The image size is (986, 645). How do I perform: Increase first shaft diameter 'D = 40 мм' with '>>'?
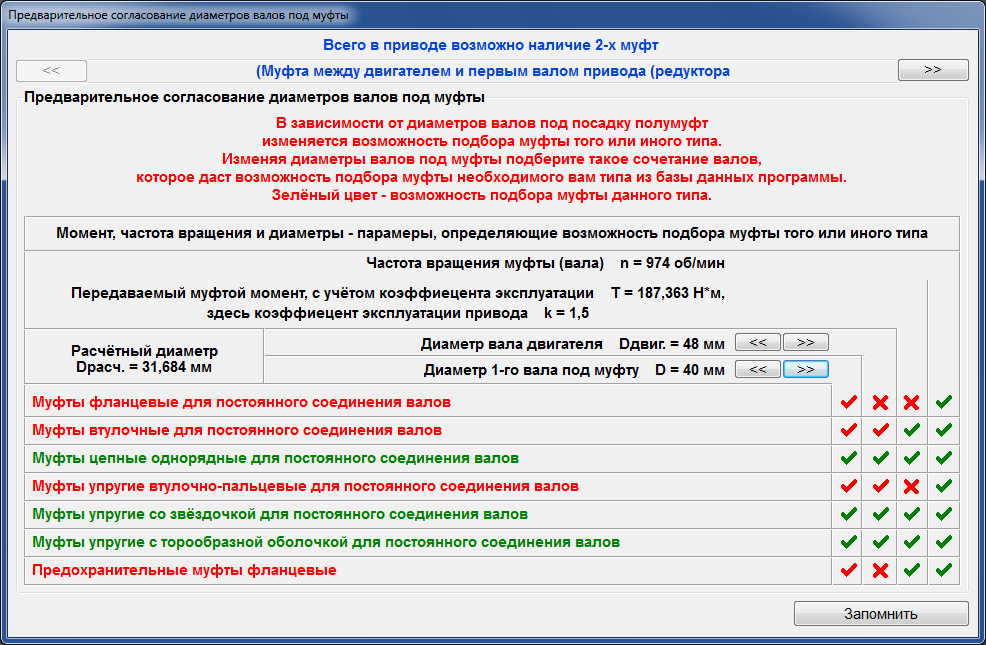(806, 370)
